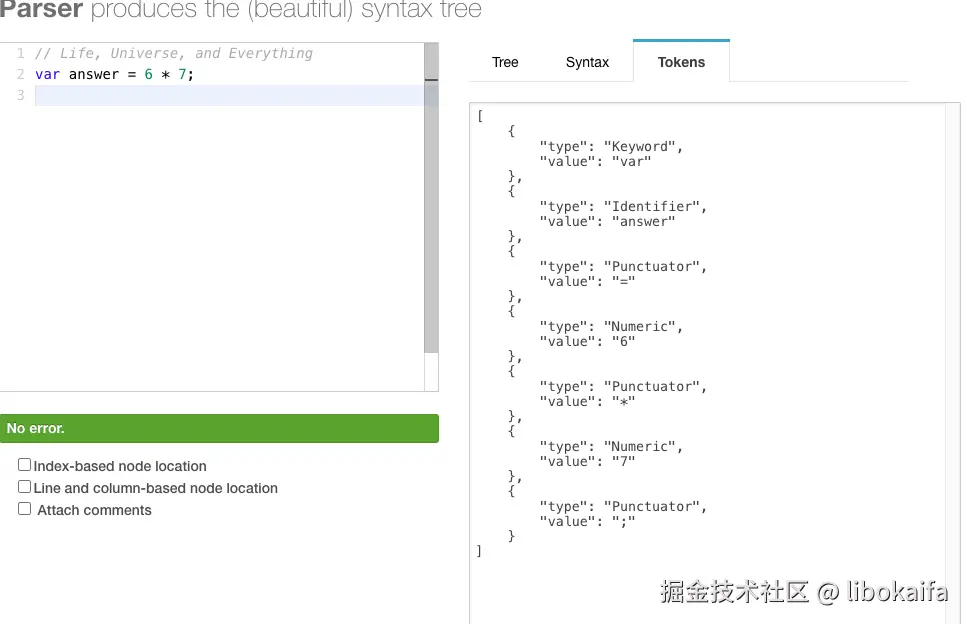The image size is (967, 624).
Task: Enable Index-based node location checkbox
Action: pyautogui.click(x=25, y=465)
